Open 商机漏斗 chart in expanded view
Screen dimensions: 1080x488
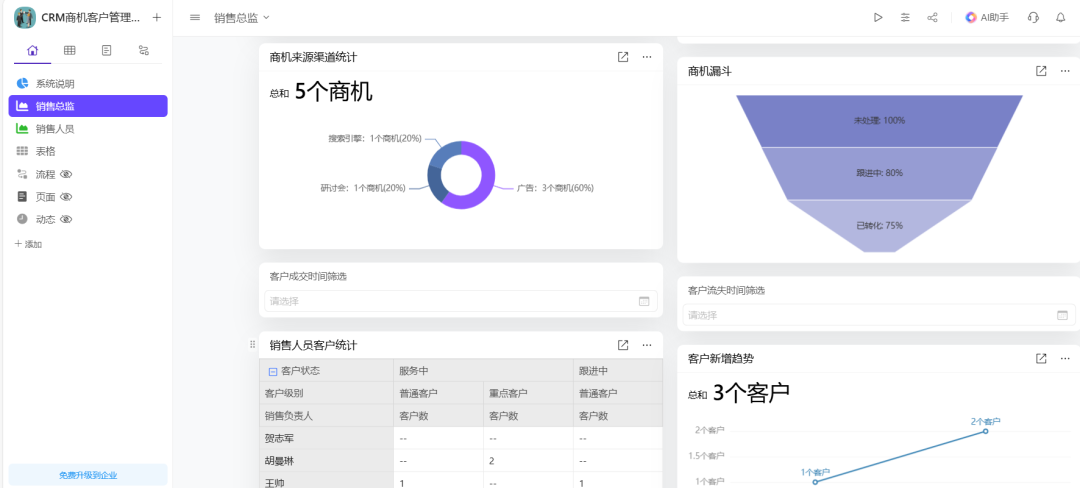click(1041, 71)
